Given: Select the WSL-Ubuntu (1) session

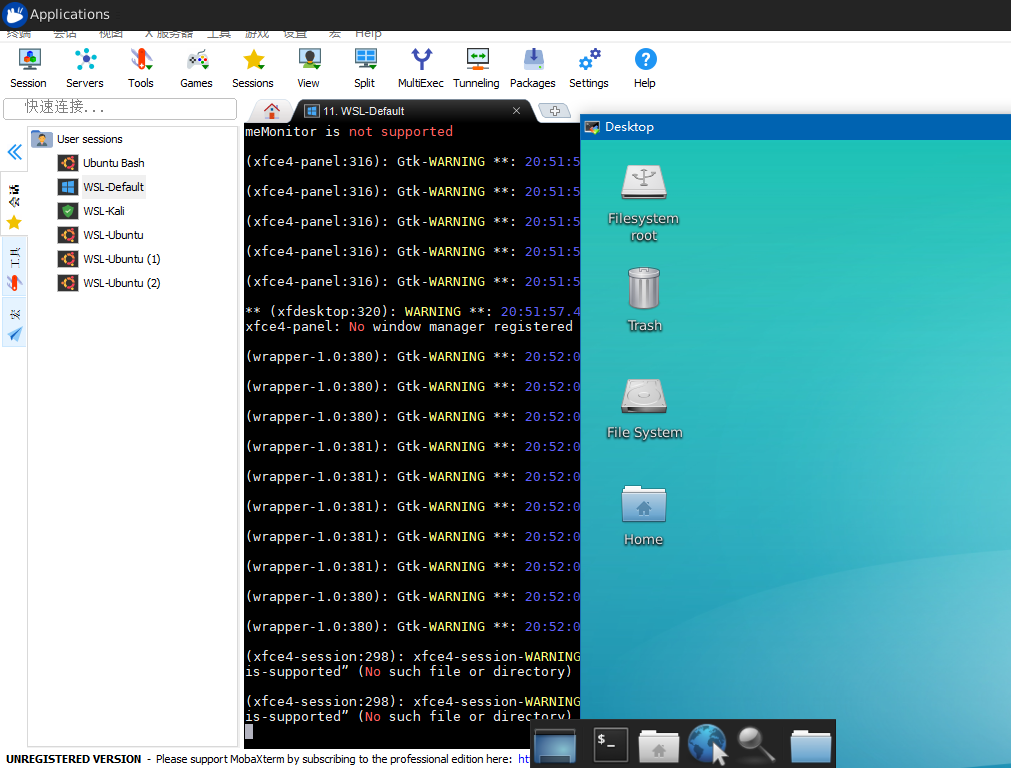Looking at the screenshot, I should (110, 259).
